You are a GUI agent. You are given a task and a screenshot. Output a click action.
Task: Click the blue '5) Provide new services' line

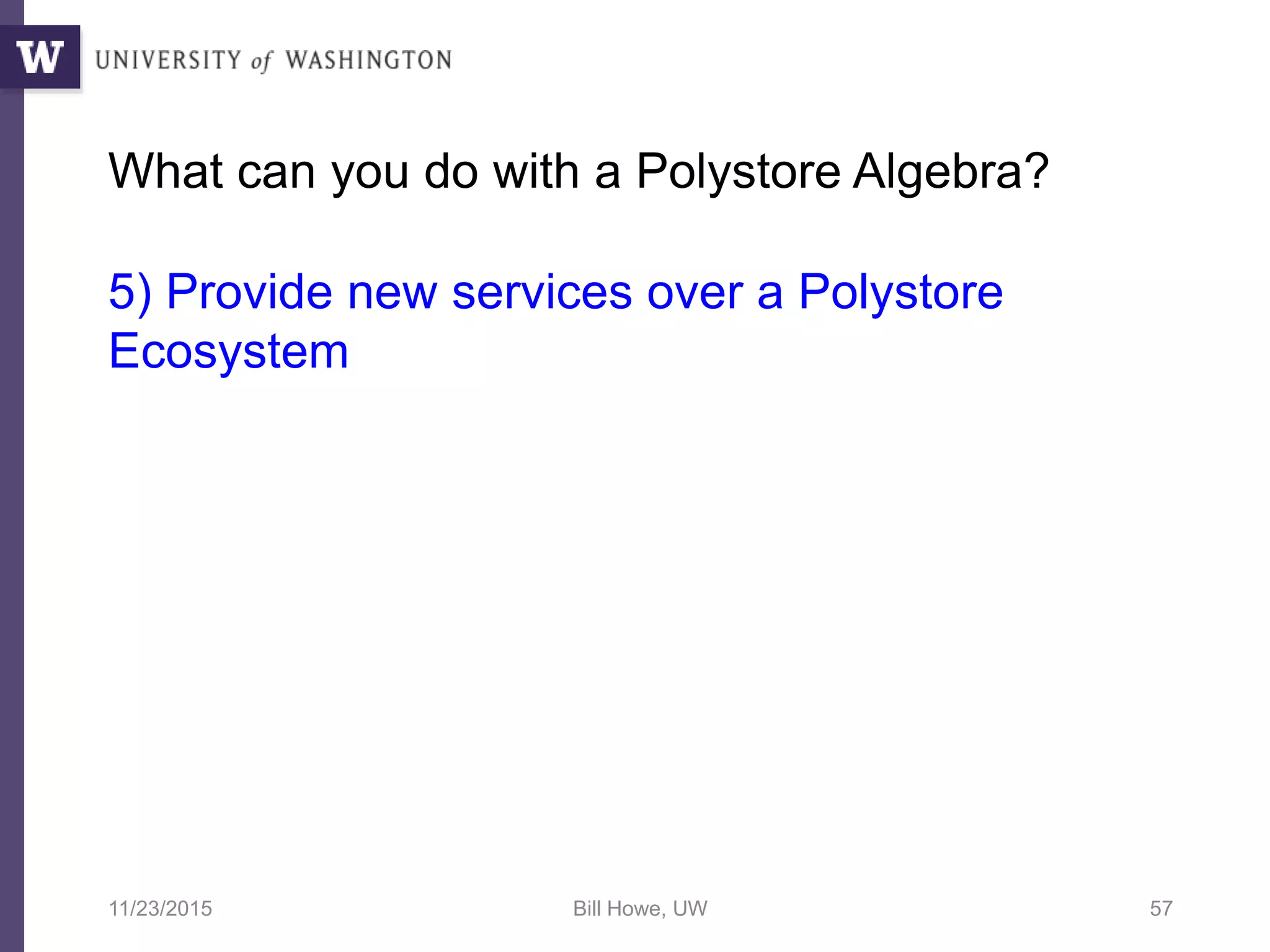[556, 291]
